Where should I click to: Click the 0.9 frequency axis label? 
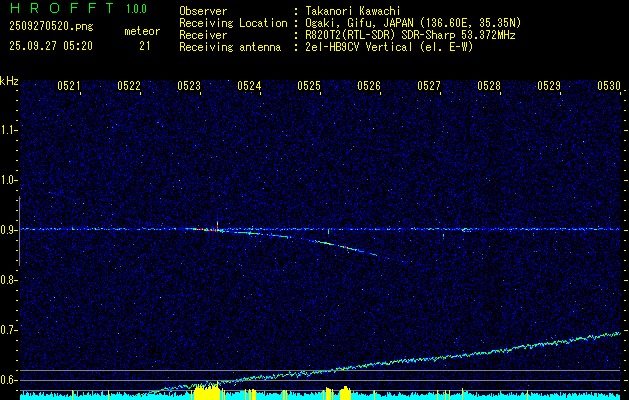tap(9, 230)
